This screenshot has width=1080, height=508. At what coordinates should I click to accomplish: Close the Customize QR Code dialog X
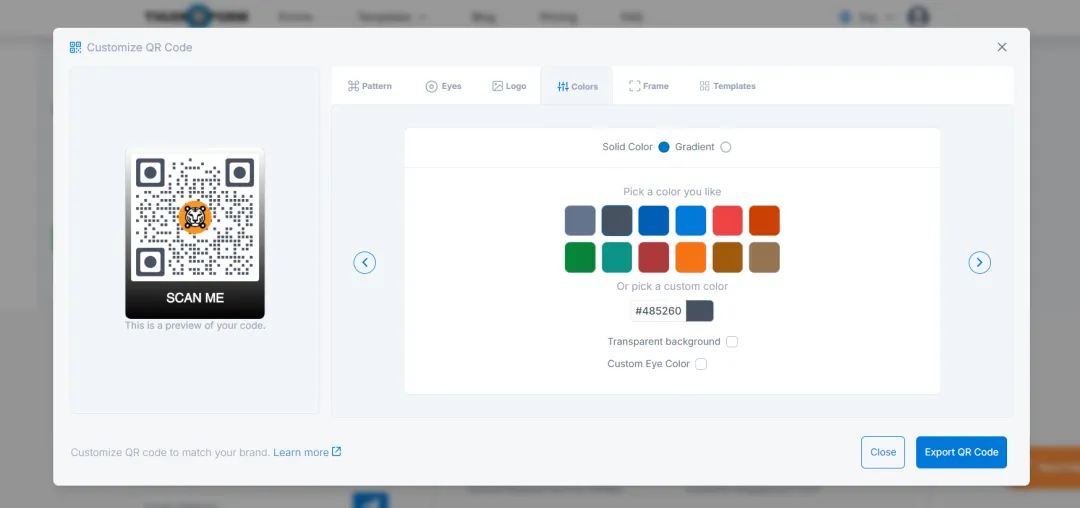click(1002, 47)
